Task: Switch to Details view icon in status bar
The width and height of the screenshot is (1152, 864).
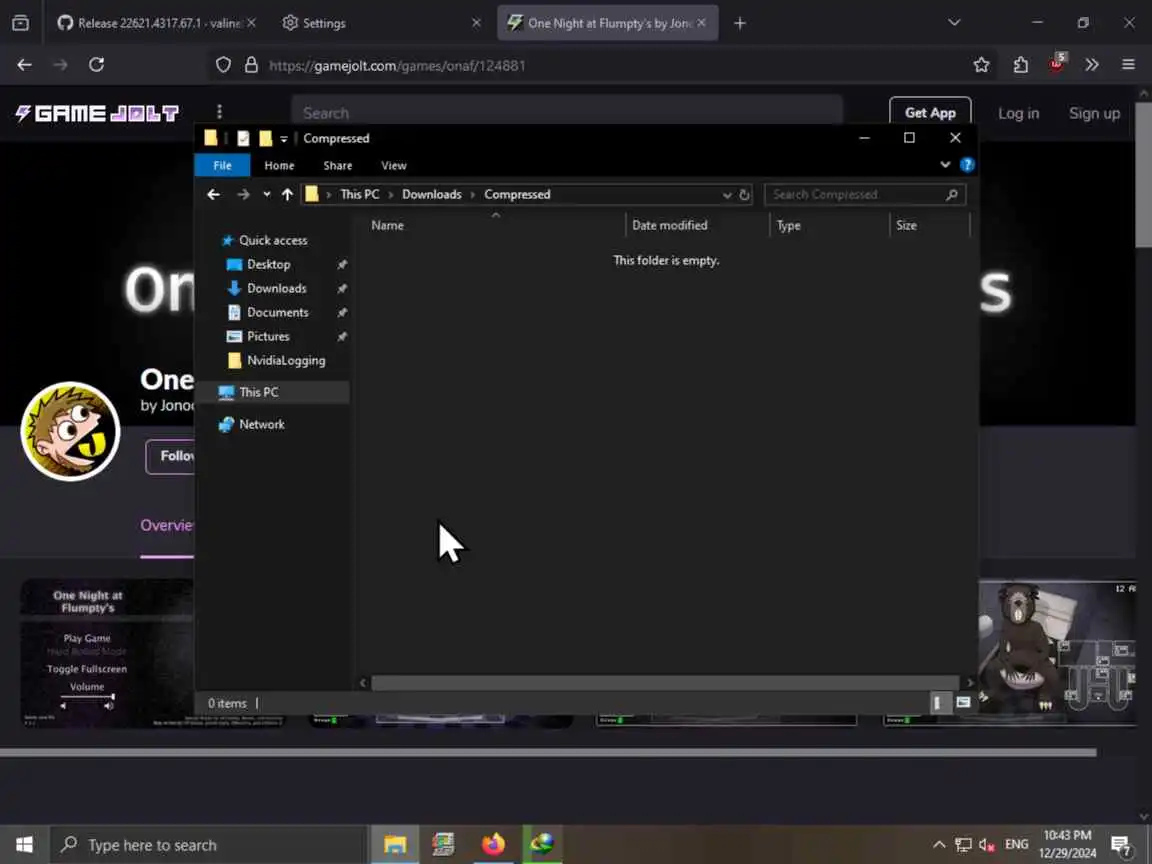Action: click(937, 703)
